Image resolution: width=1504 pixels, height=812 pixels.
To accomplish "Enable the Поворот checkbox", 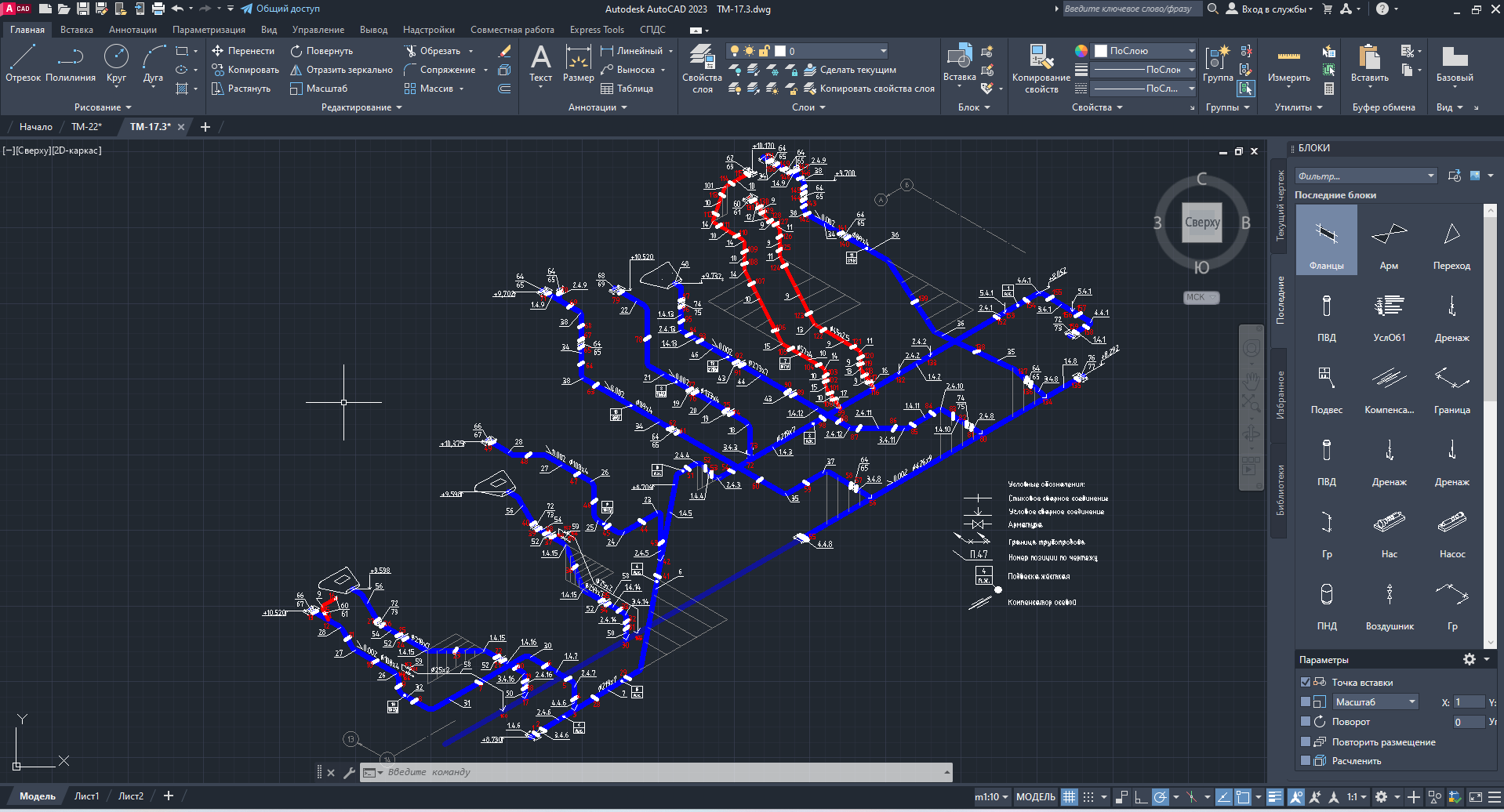I will pos(1306,722).
